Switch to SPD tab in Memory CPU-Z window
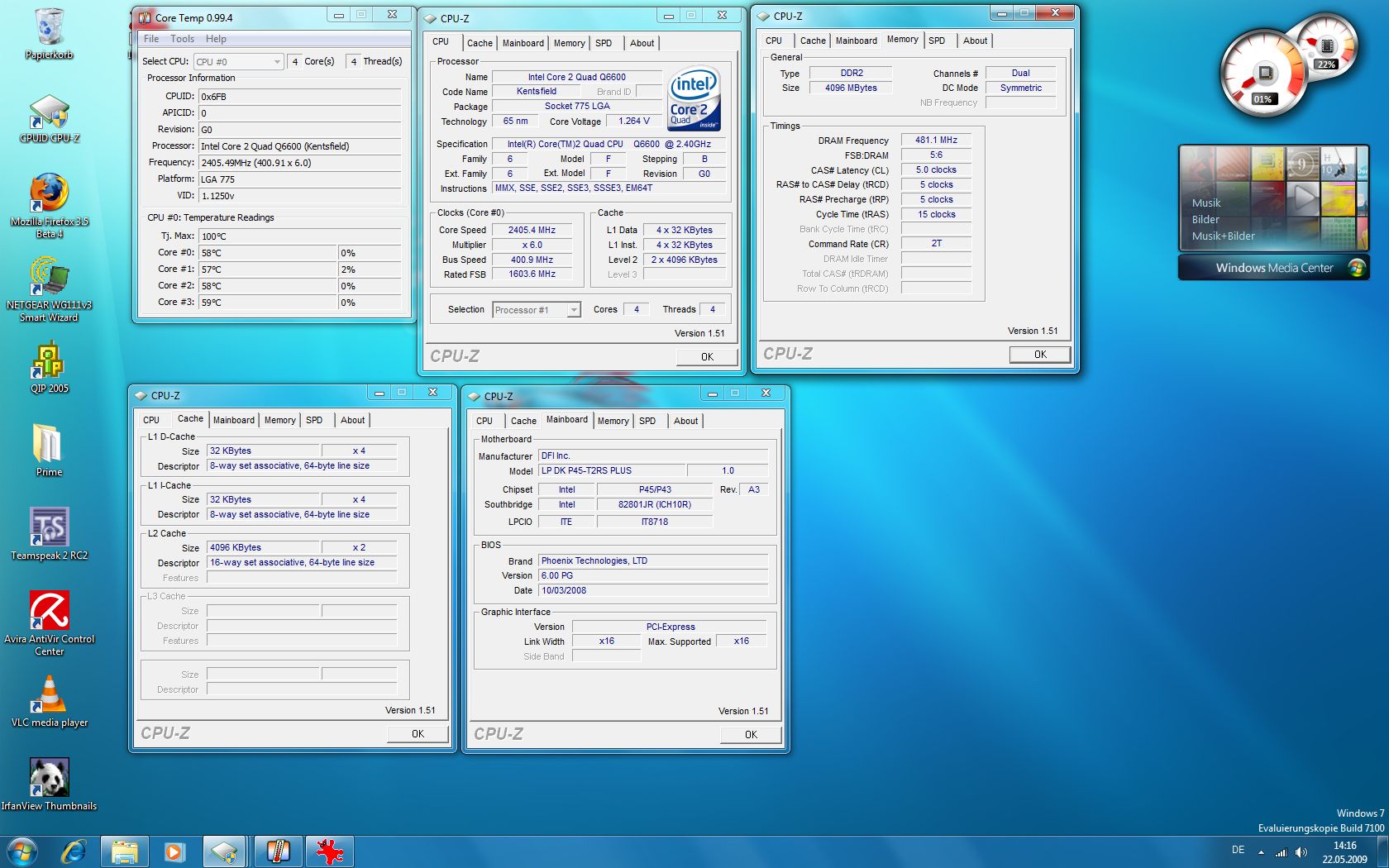The height and width of the screenshot is (868, 1389). point(937,41)
